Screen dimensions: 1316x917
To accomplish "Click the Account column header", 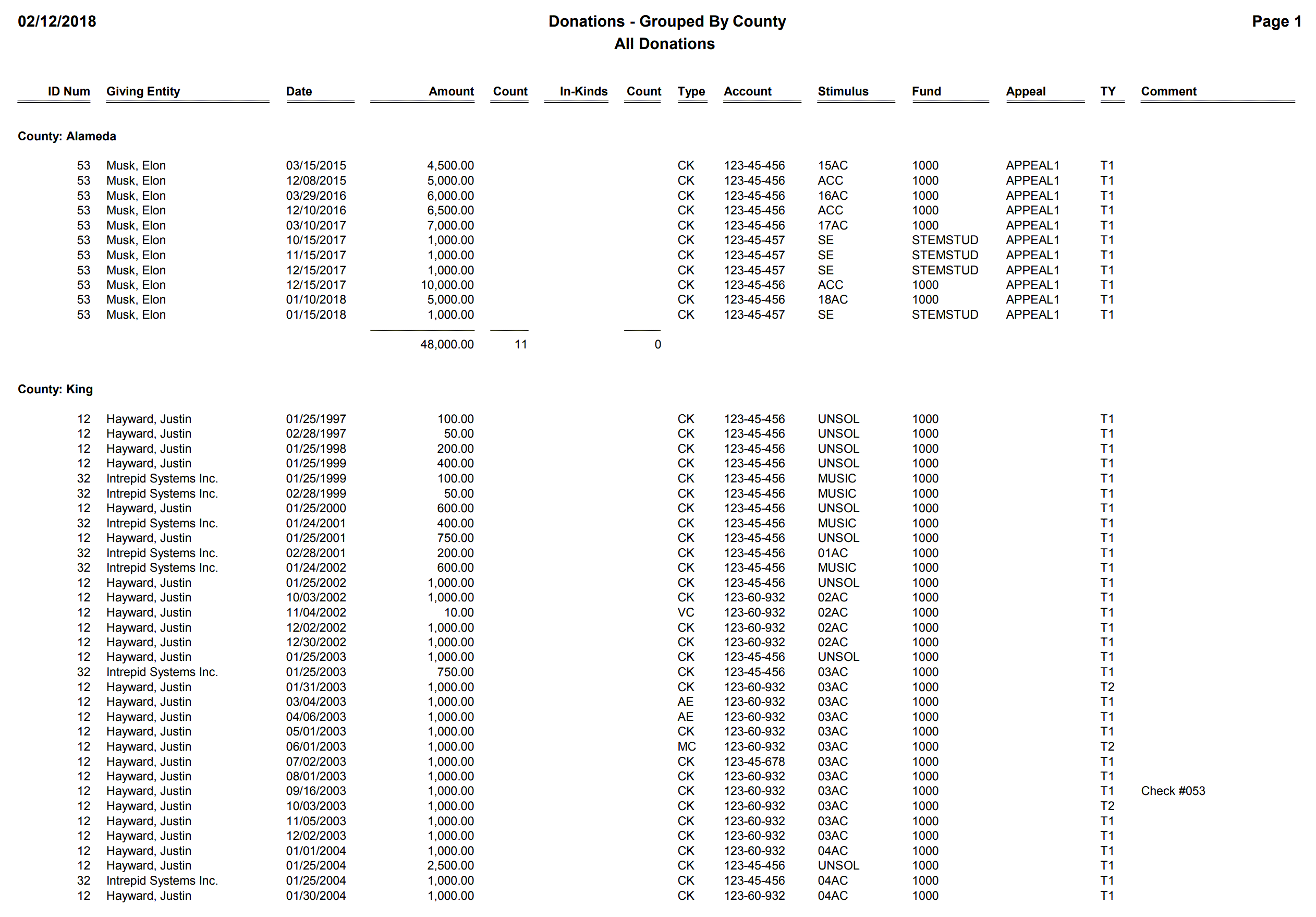I will tap(747, 92).
